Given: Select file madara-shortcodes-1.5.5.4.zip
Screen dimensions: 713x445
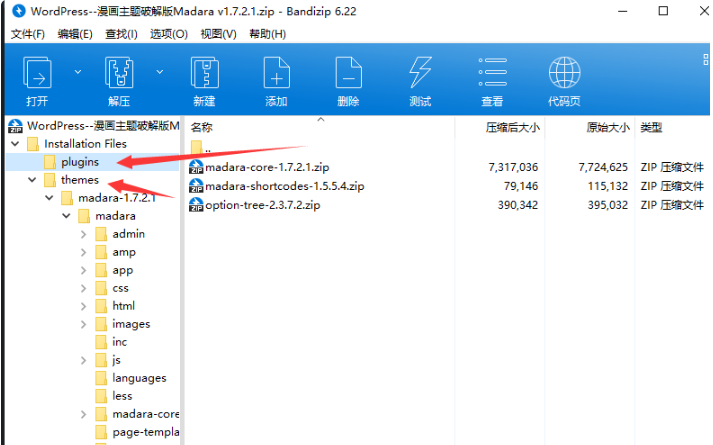Looking at the screenshot, I should [x=285, y=186].
